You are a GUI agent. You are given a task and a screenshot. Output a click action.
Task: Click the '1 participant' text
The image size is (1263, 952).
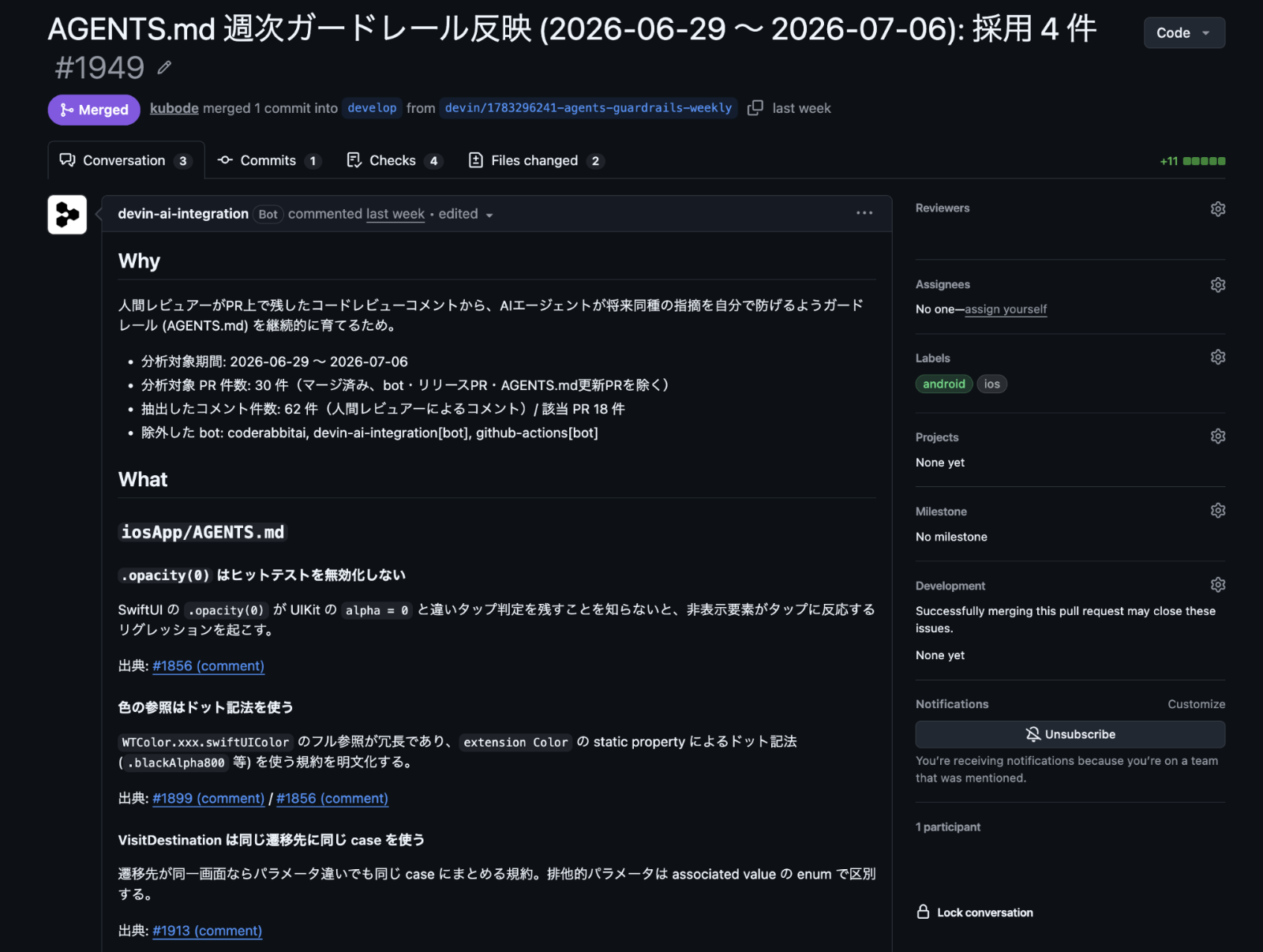[x=948, y=827]
